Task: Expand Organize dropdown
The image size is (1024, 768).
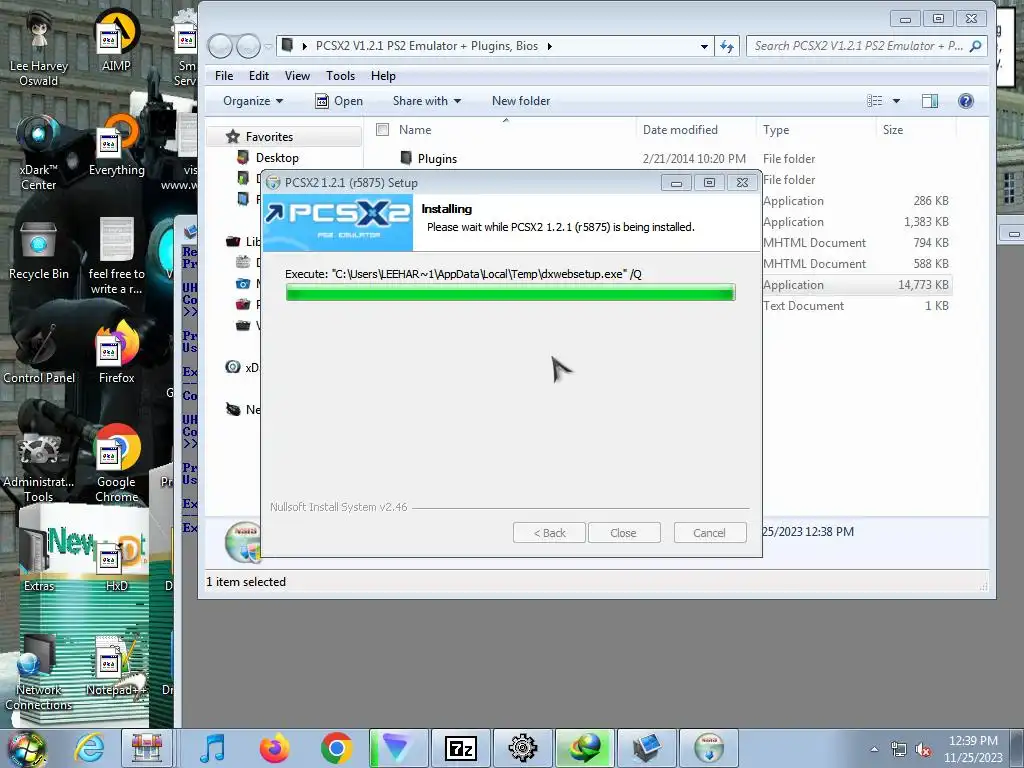Action: pyautogui.click(x=253, y=101)
